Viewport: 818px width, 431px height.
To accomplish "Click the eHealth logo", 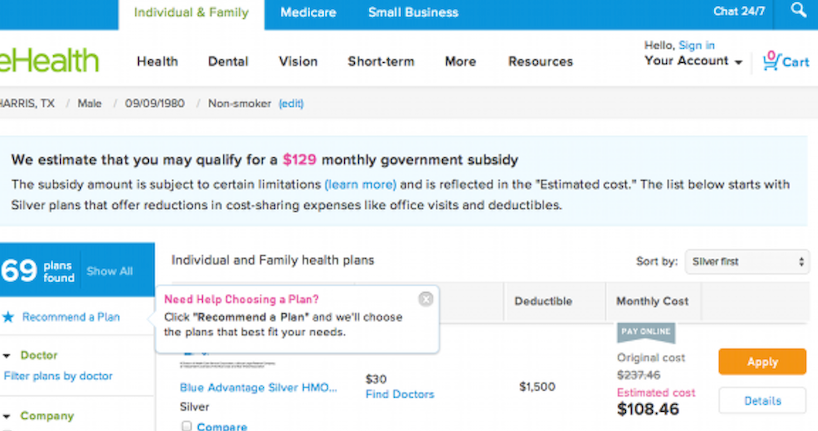I will [x=50, y=60].
